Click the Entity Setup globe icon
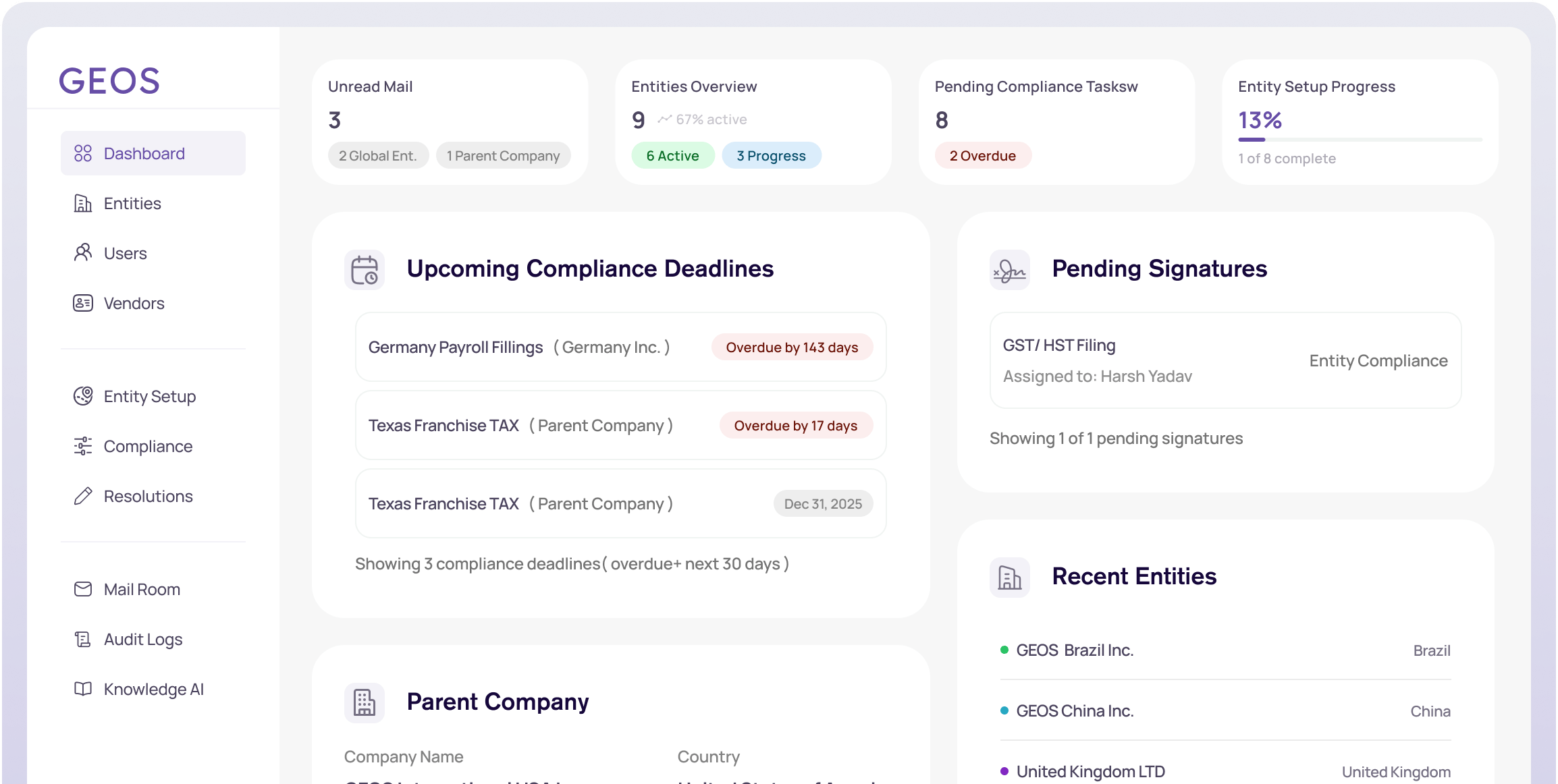The width and height of the screenshot is (1558, 784). pyautogui.click(x=83, y=396)
